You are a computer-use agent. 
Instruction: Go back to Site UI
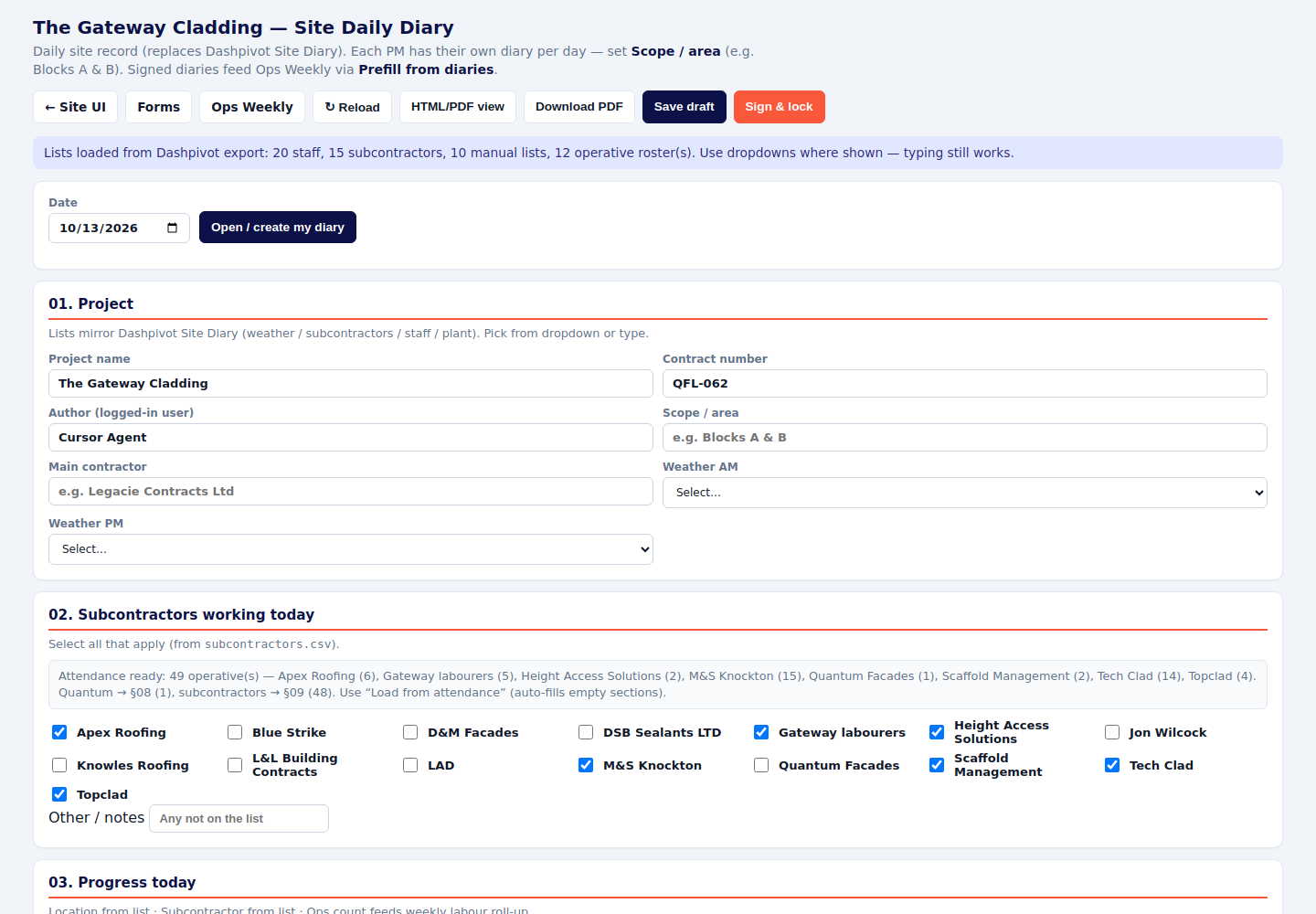pos(76,107)
